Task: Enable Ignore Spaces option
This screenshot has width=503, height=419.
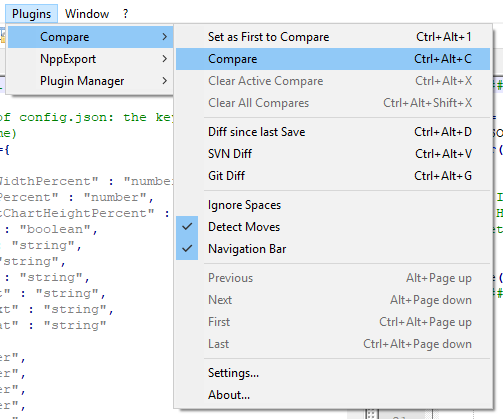Action: pyautogui.click(x=333, y=205)
